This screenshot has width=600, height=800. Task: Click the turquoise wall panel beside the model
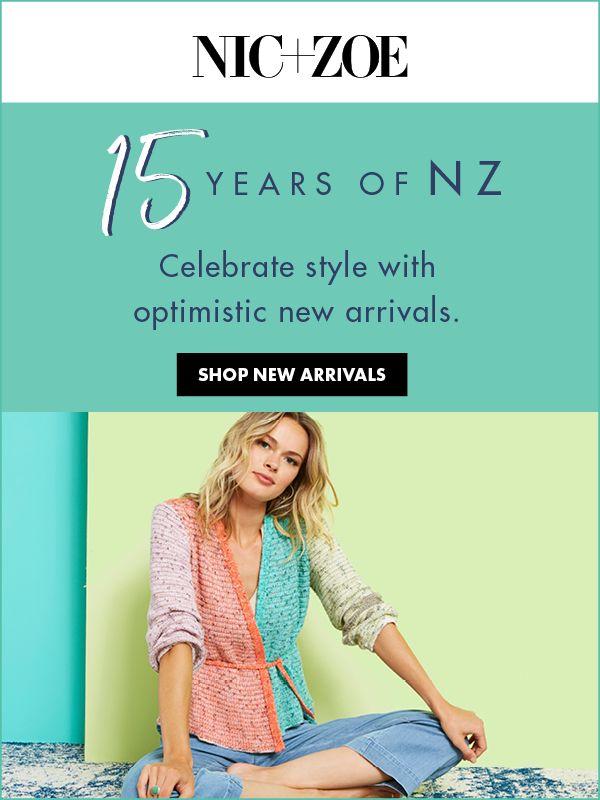(x=43, y=577)
